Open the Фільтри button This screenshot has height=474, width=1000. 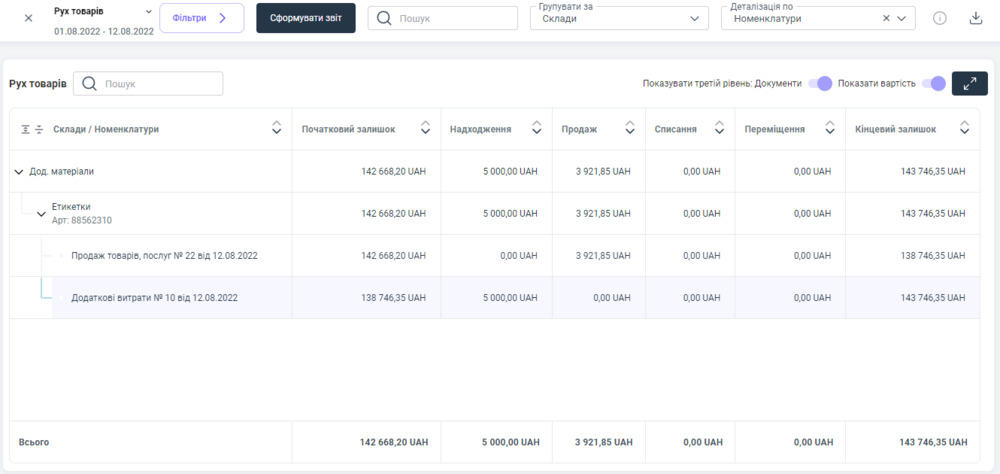[x=201, y=18]
